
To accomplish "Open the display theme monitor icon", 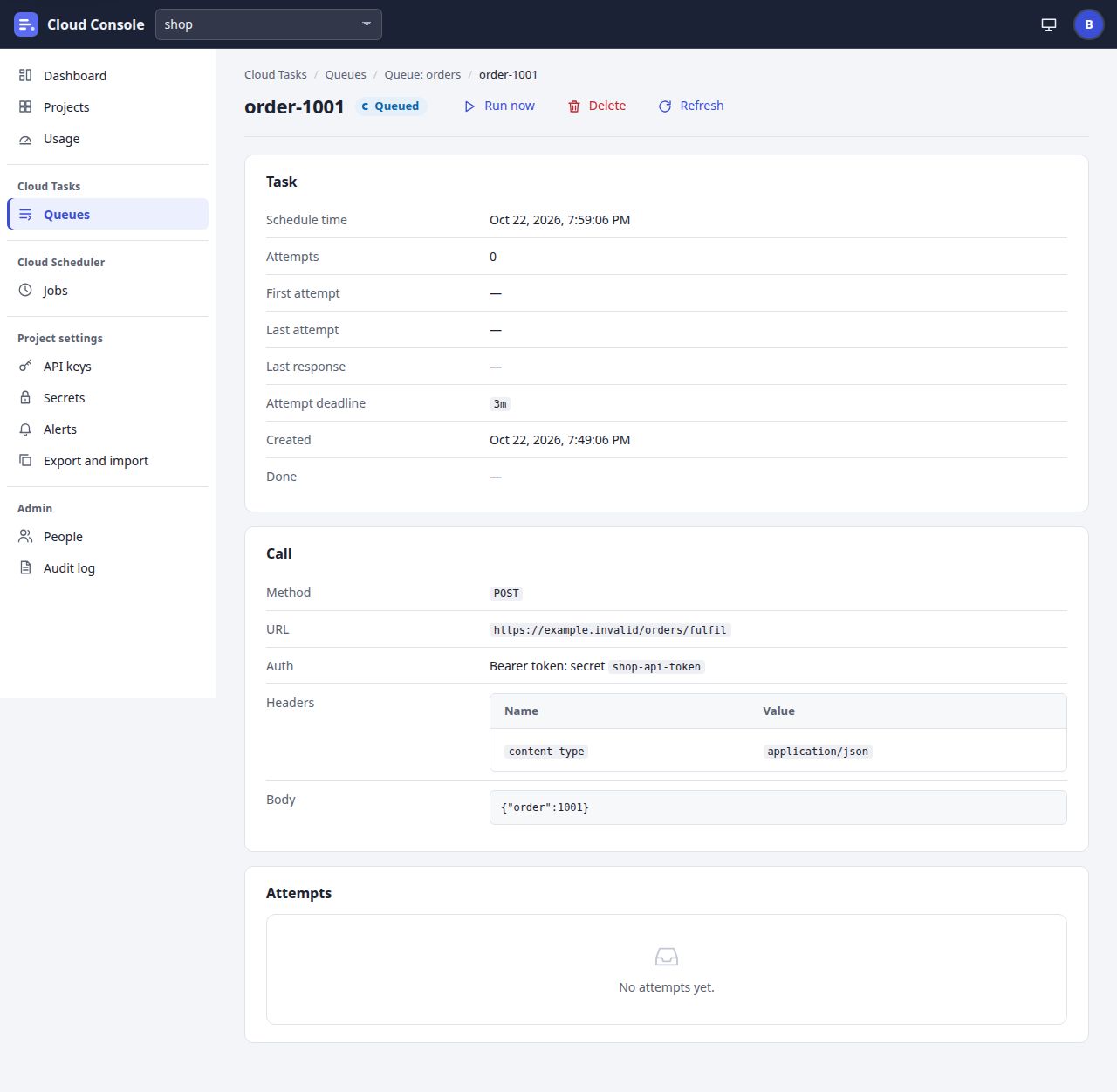I will (1049, 24).
